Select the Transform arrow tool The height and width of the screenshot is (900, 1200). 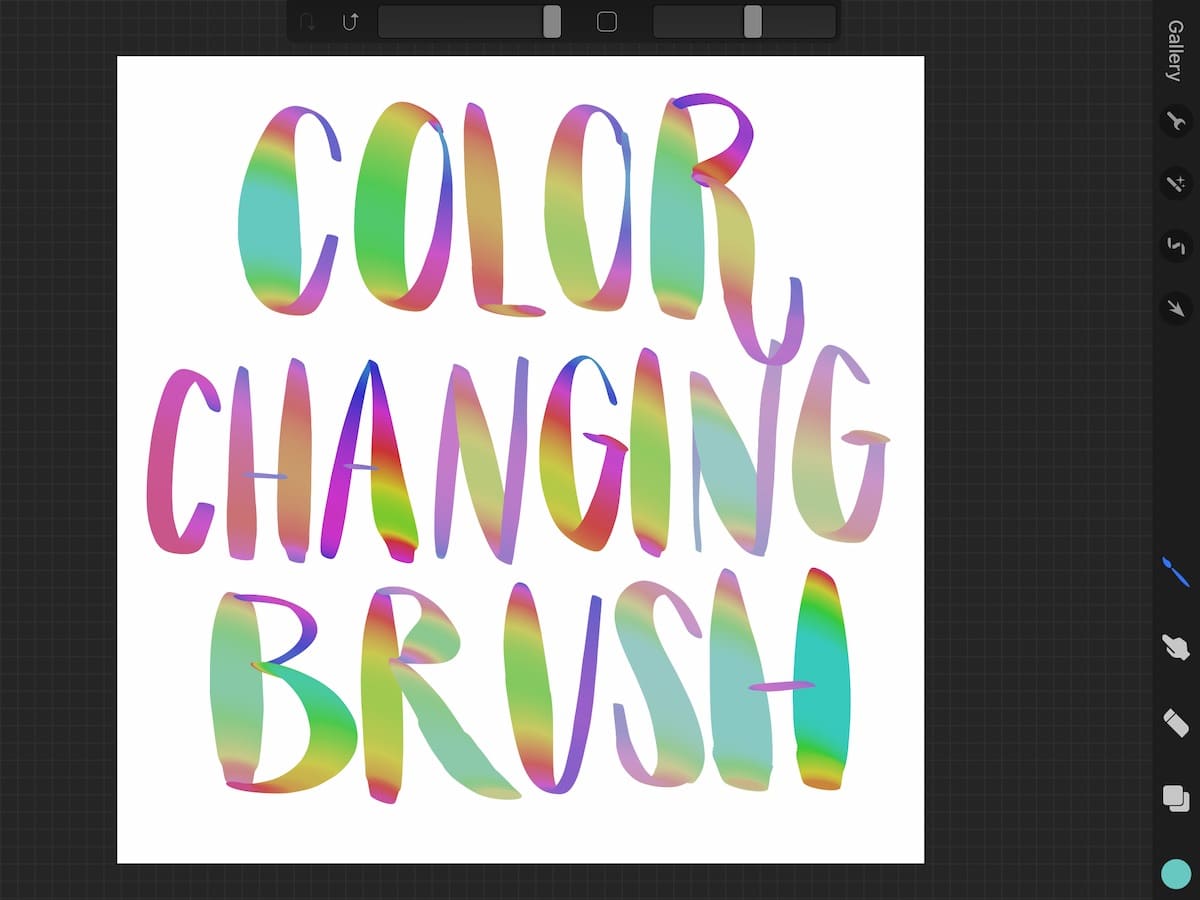point(1176,305)
